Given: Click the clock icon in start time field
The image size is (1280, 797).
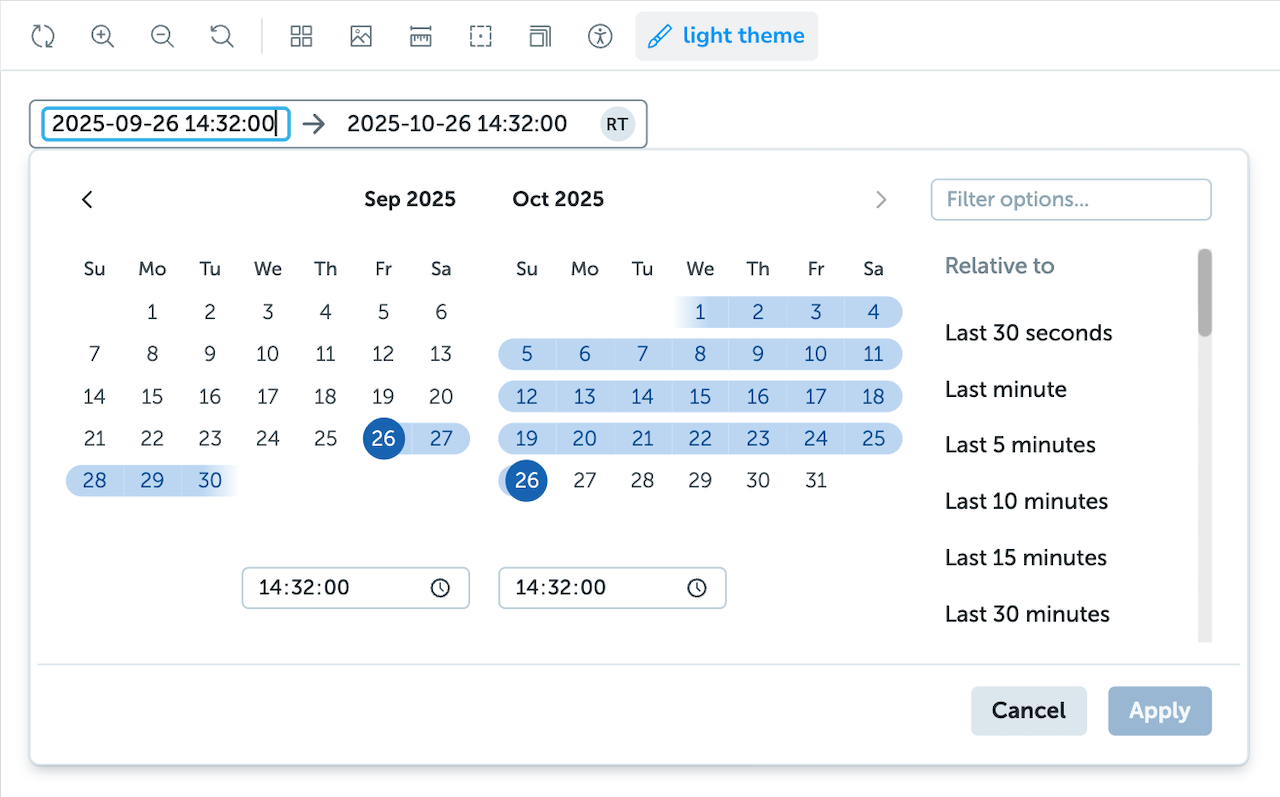Looking at the screenshot, I should click(x=440, y=588).
